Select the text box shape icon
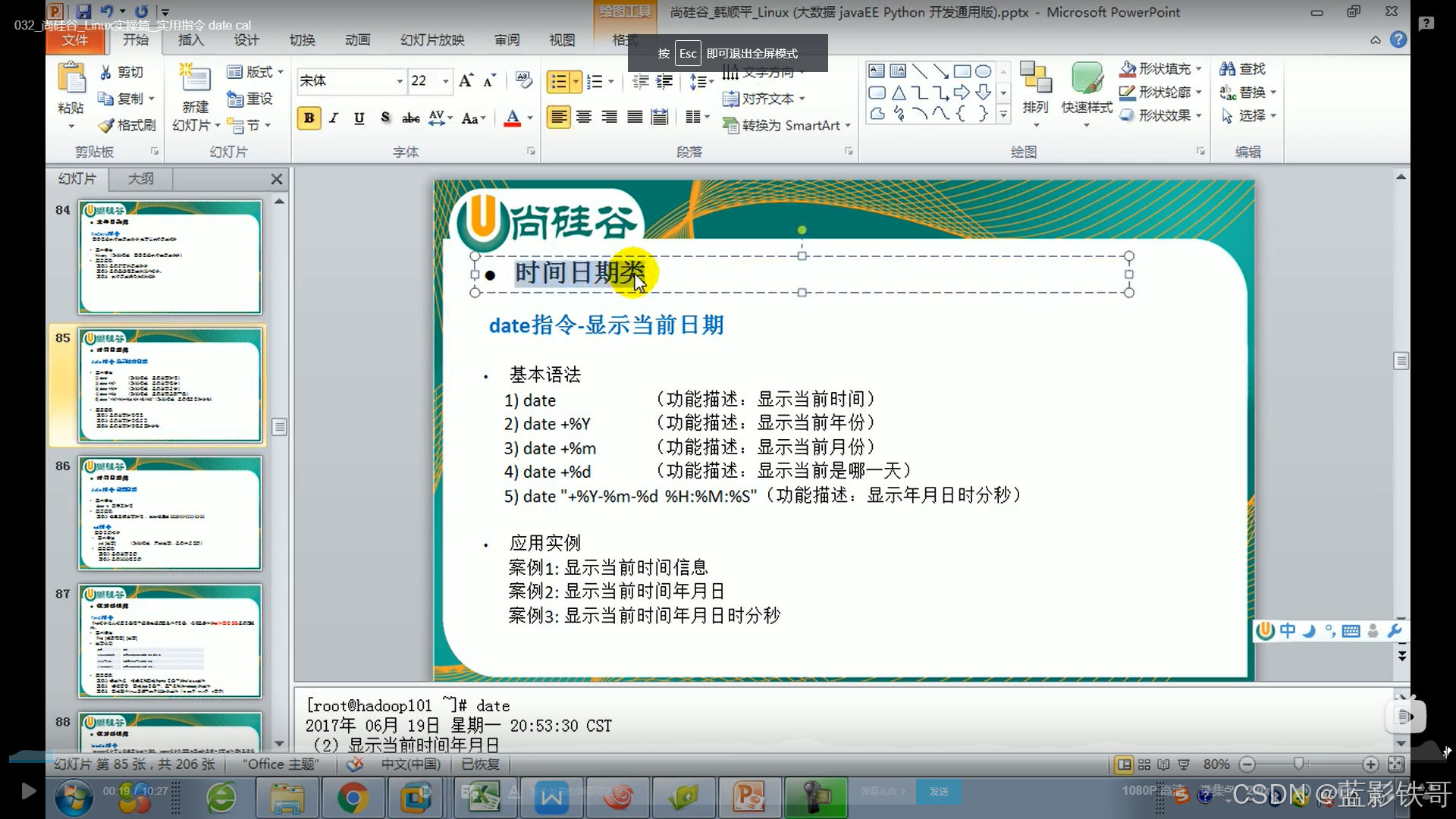 point(877,71)
